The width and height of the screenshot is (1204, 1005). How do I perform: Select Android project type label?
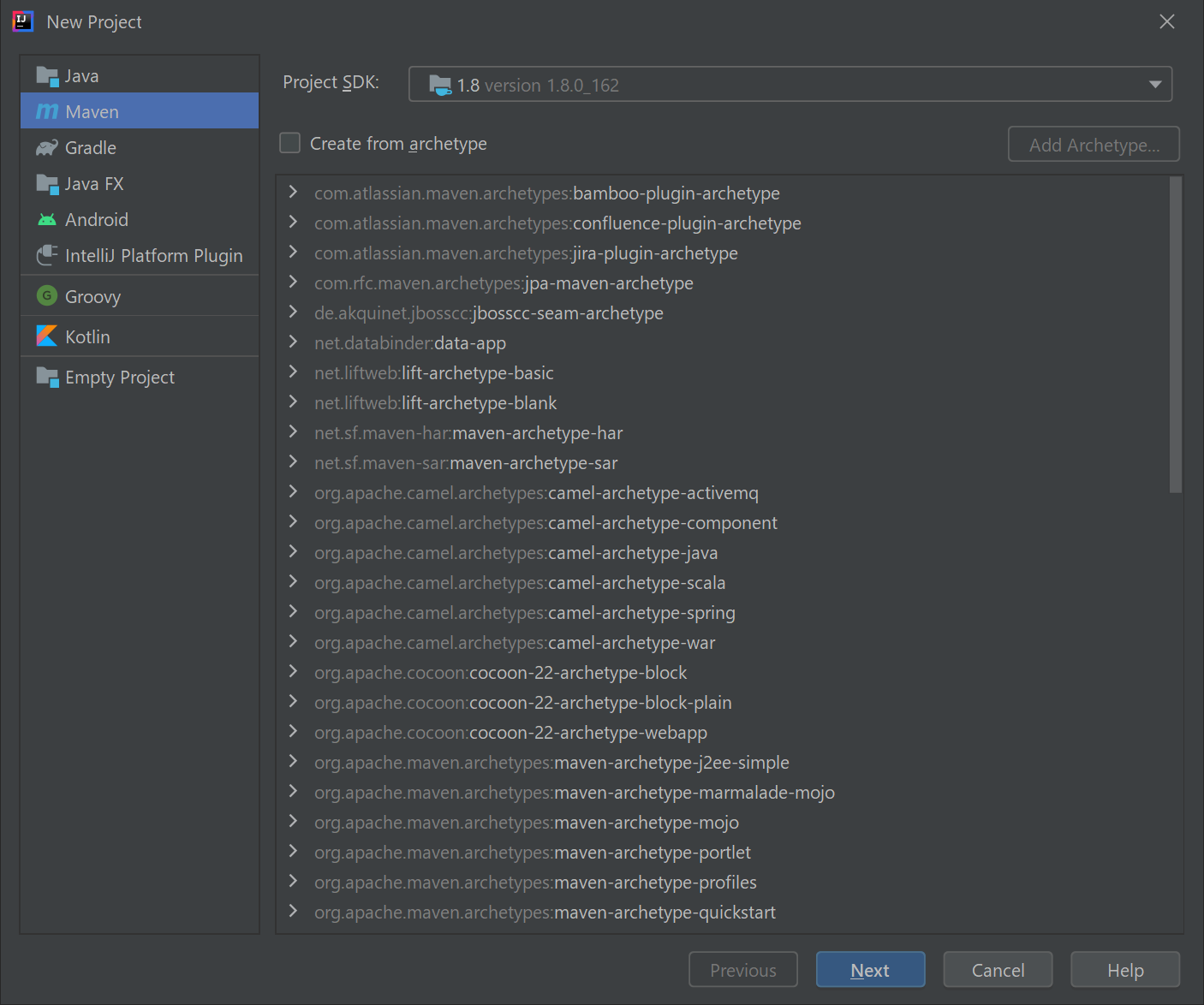pyautogui.click(x=97, y=220)
